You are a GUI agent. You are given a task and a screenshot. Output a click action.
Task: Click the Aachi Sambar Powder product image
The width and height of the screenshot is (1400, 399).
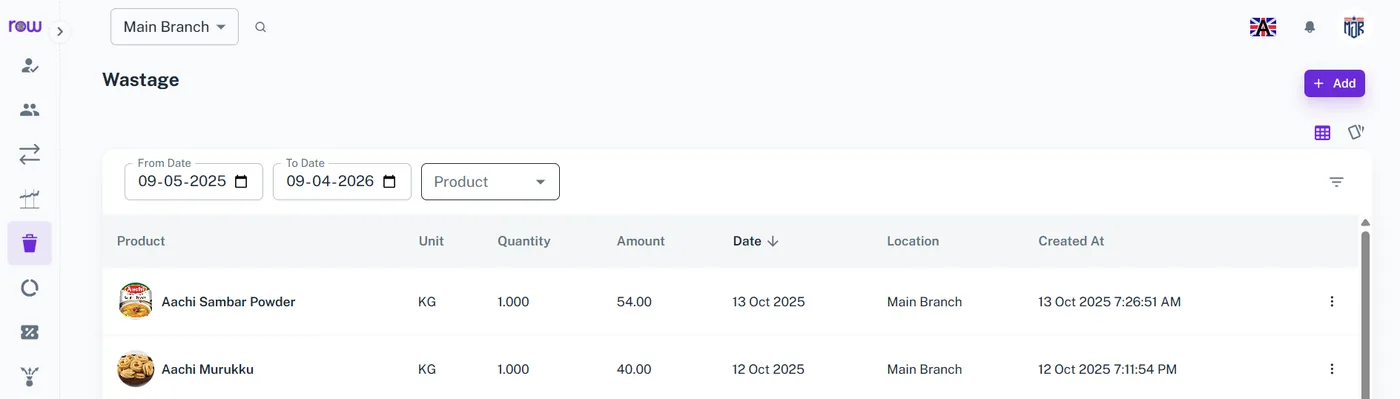pos(136,301)
